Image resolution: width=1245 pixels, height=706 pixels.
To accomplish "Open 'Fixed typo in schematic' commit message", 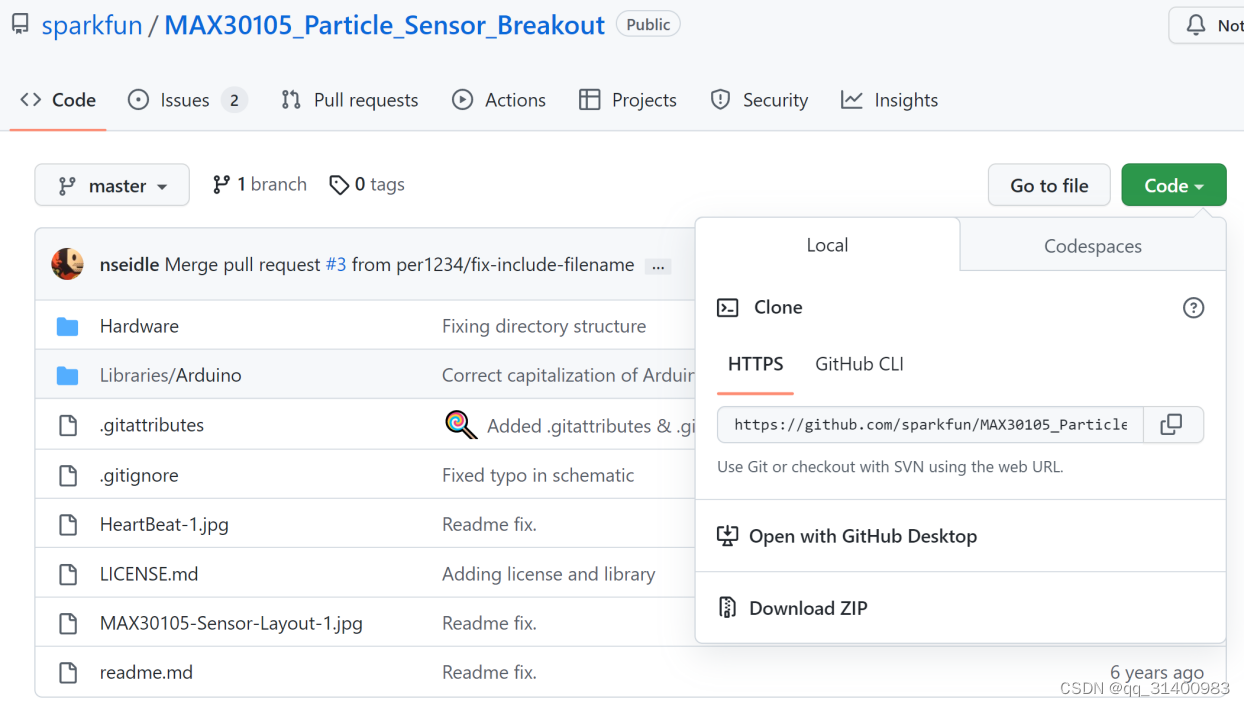I will tap(538, 475).
